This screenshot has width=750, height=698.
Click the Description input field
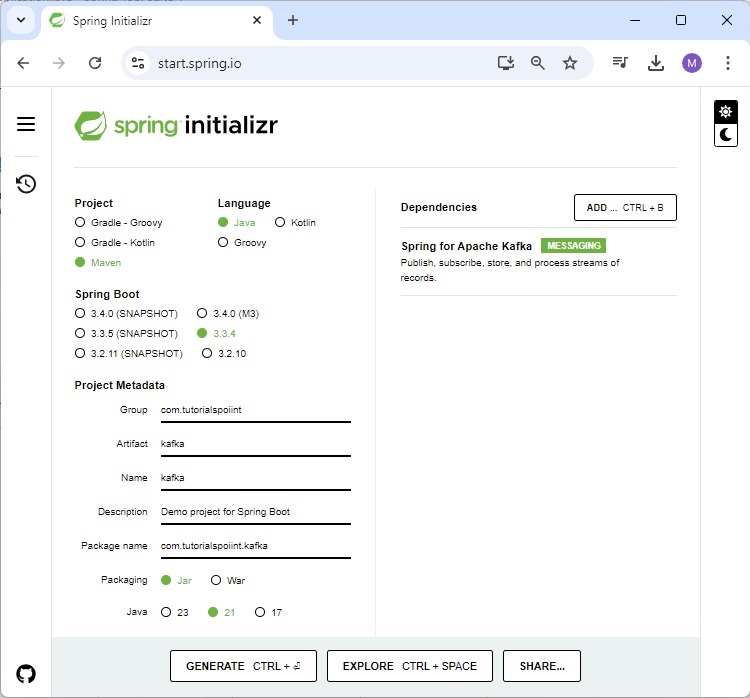(x=256, y=513)
